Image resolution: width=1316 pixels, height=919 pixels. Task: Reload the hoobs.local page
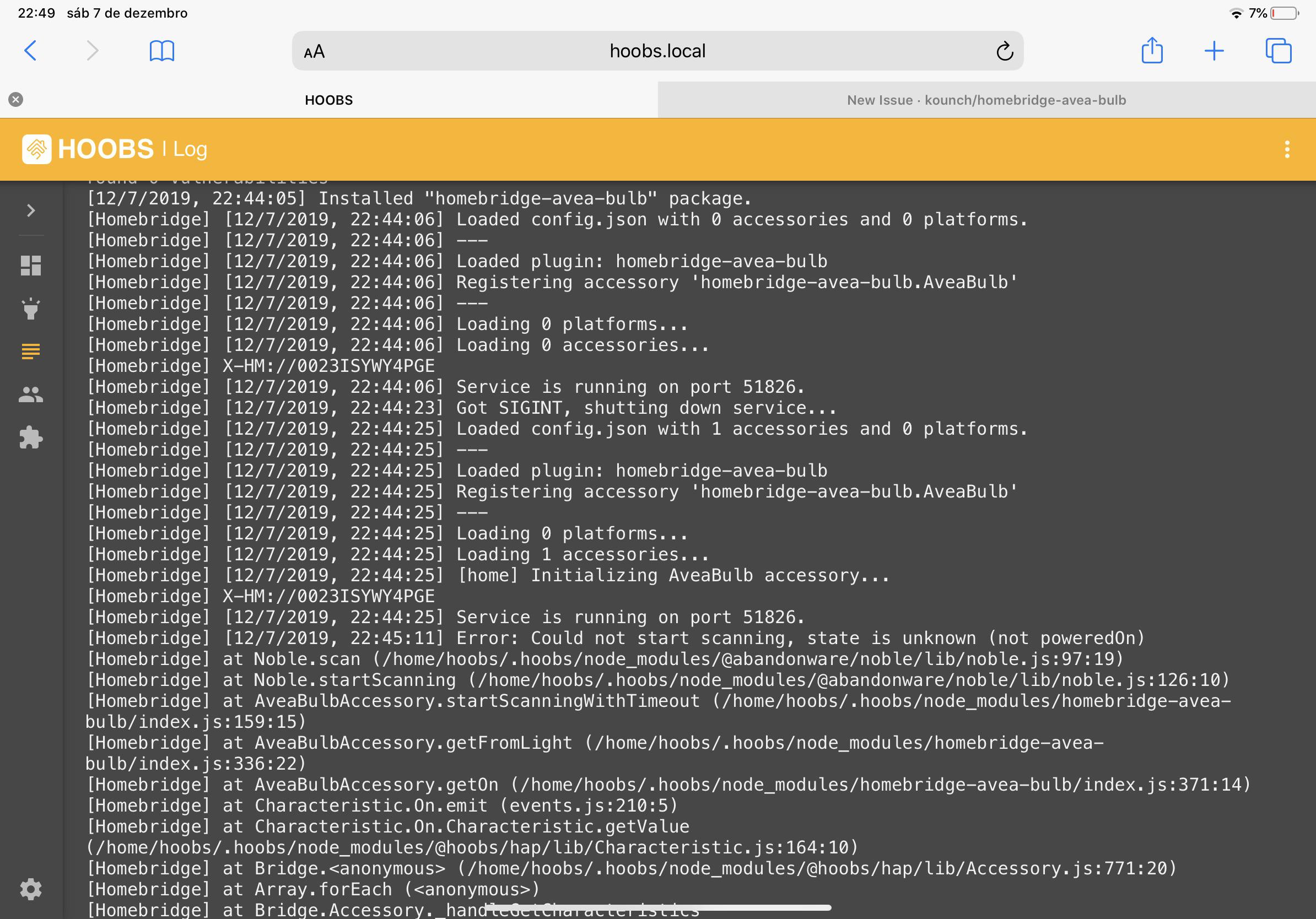point(1004,51)
